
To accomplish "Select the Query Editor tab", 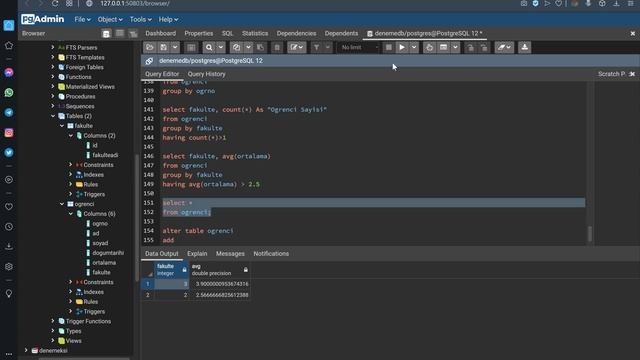I will (162, 74).
